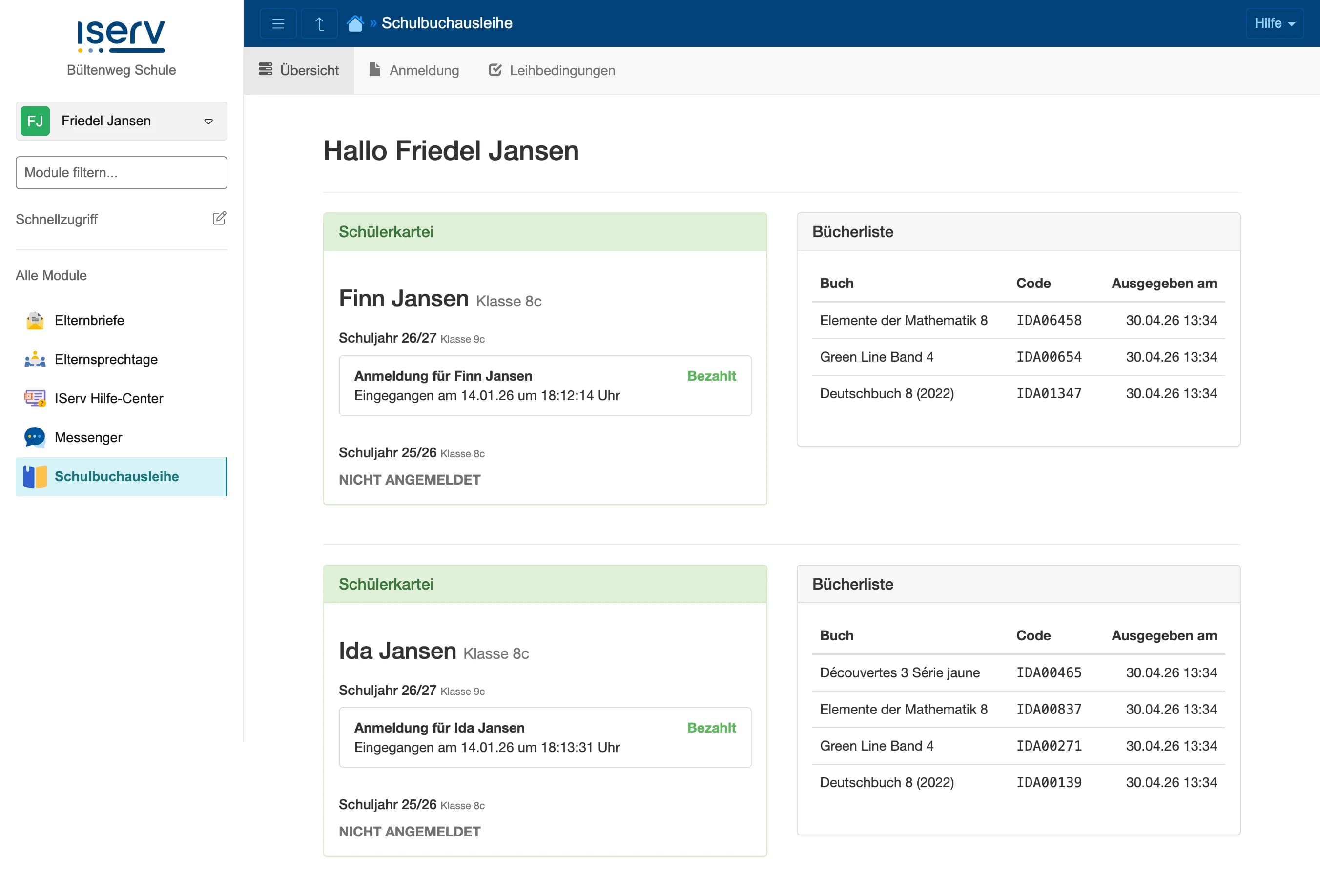Click the Module filtern search field
The width and height of the screenshot is (1320, 896).
(122, 173)
